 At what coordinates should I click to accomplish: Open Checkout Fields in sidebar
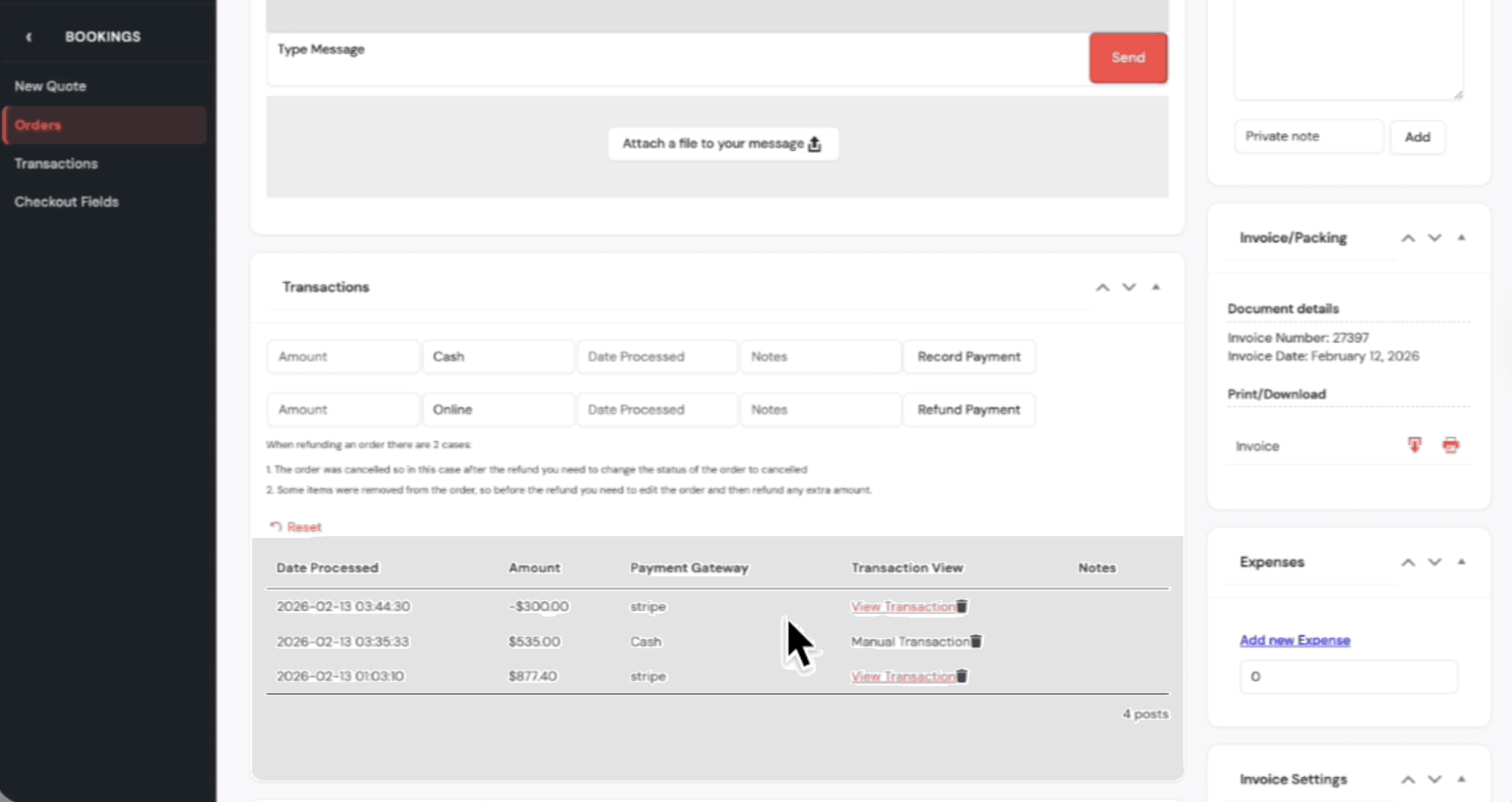(x=66, y=202)
